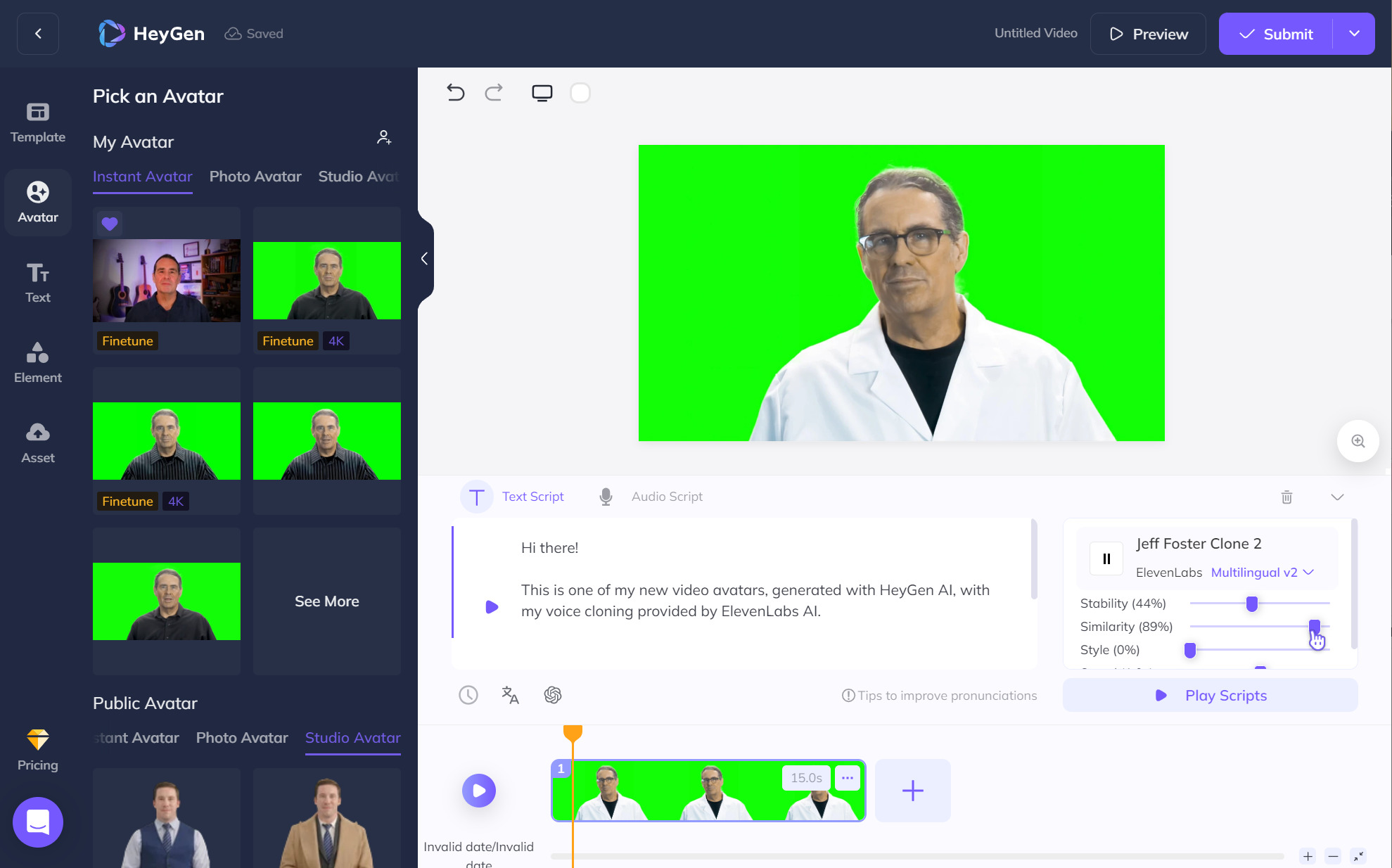Click the add new avatar icon

click(383, 137)
